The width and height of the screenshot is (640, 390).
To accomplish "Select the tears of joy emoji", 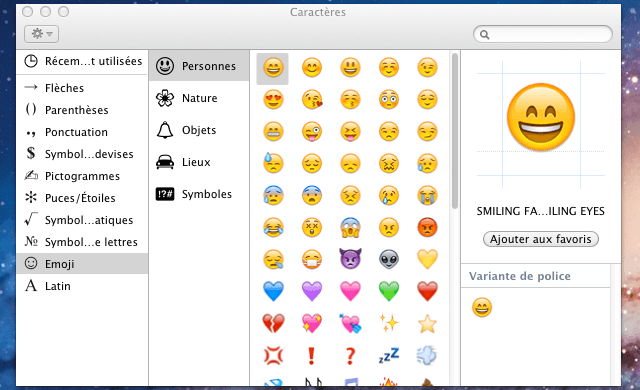I will point(273,227).
